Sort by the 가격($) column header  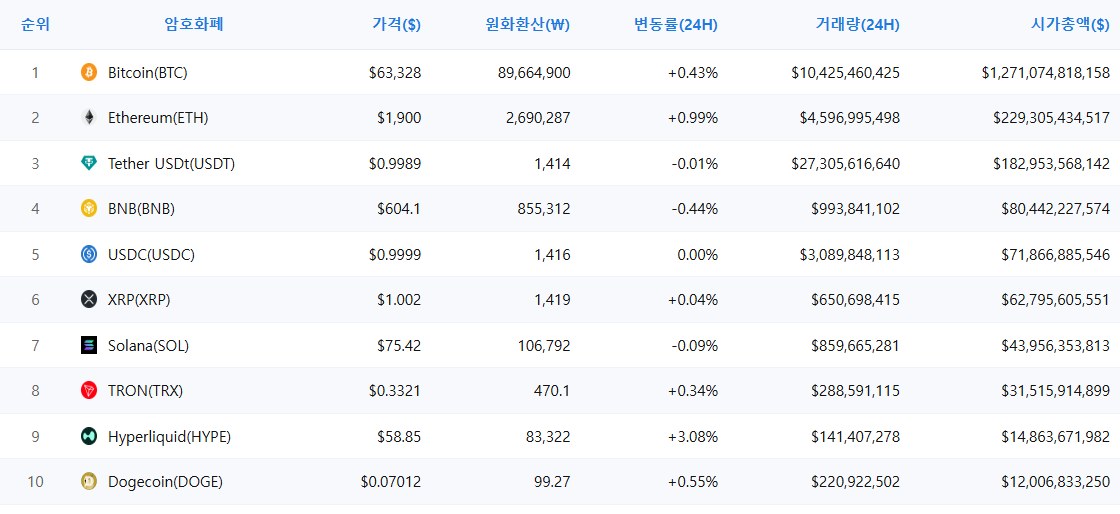point(396,25)
